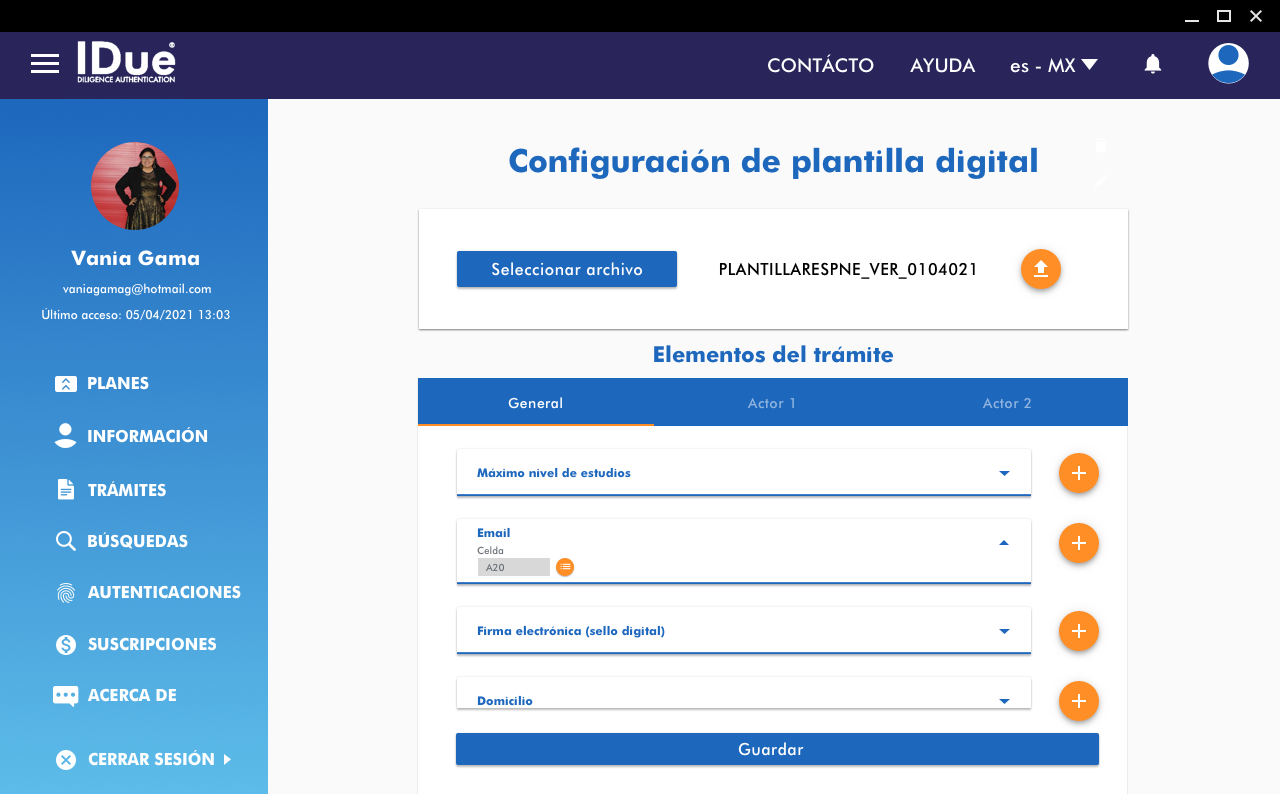
Task: Switch to the Actor 1 tab
Action: coord(772,403)
